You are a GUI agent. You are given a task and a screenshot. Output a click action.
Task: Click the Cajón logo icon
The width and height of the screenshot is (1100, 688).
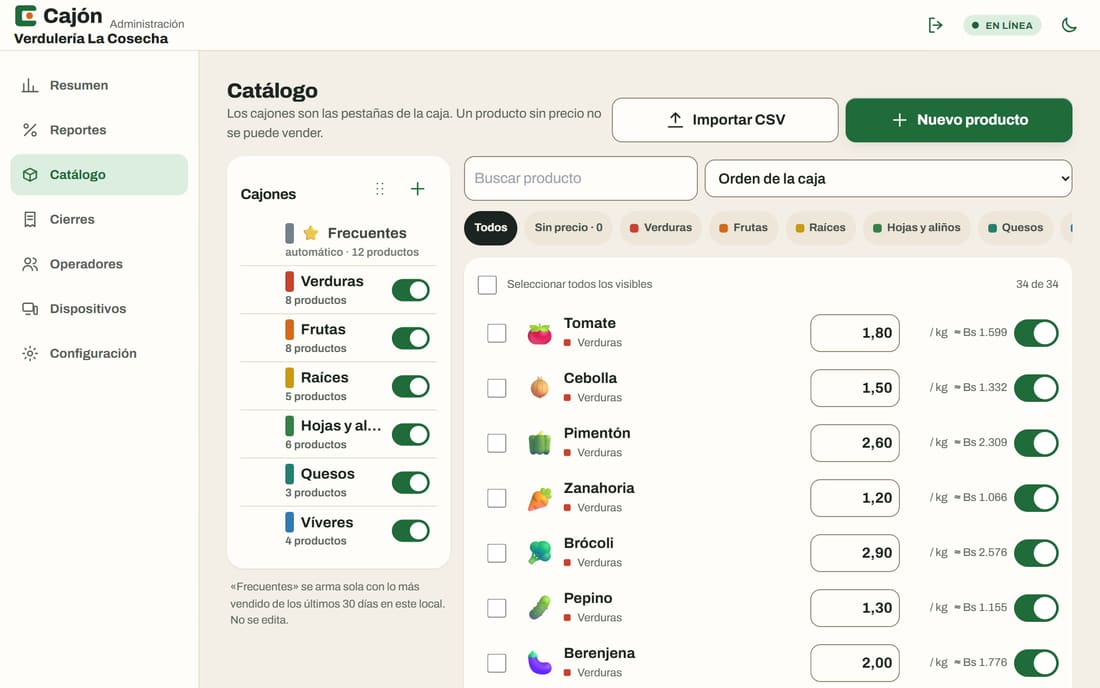coord(25,15)
